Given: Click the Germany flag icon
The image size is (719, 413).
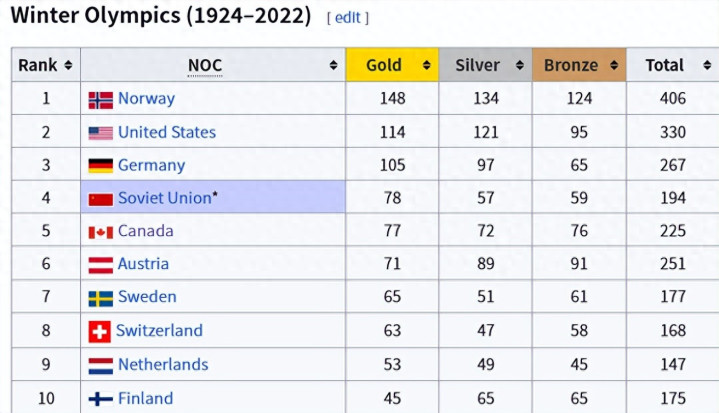Looking at the screenshot, I should click(100, 165).
